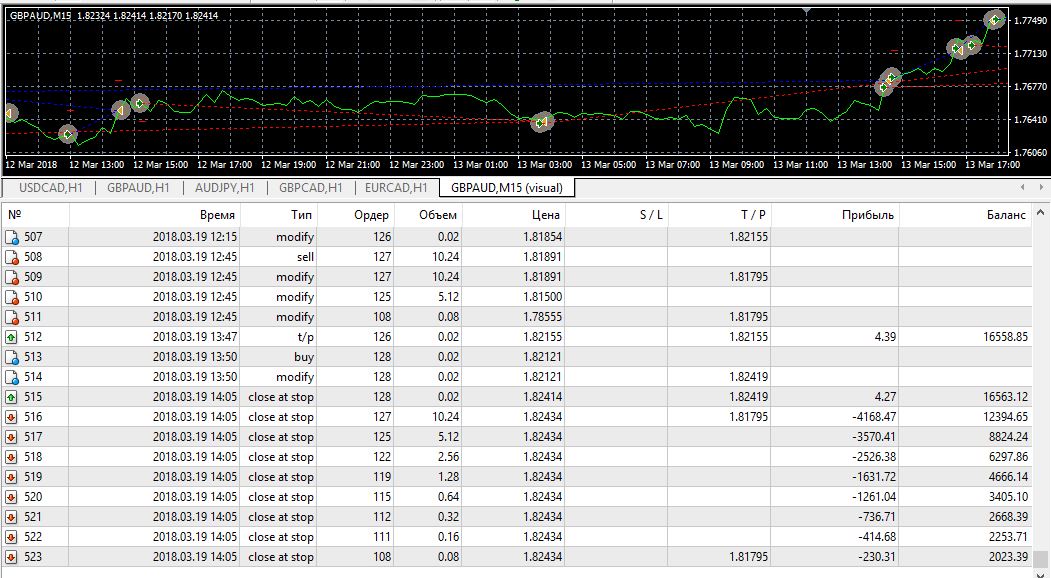Select the GBPAUD,M15 (visual) tab
The height and width of the screenshot is (578, 1051).
pos(507,188)
